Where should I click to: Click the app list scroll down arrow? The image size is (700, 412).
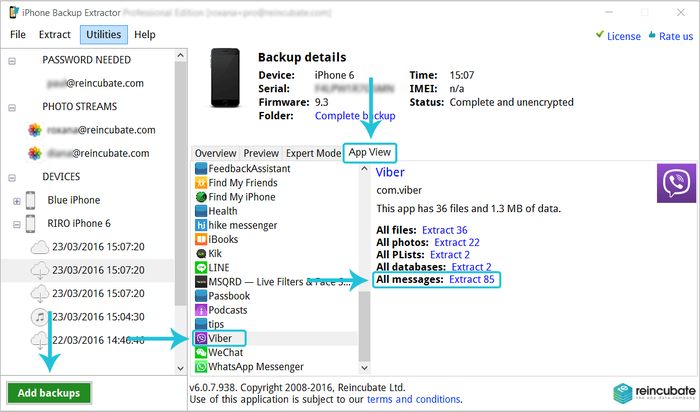pos(364,367)
